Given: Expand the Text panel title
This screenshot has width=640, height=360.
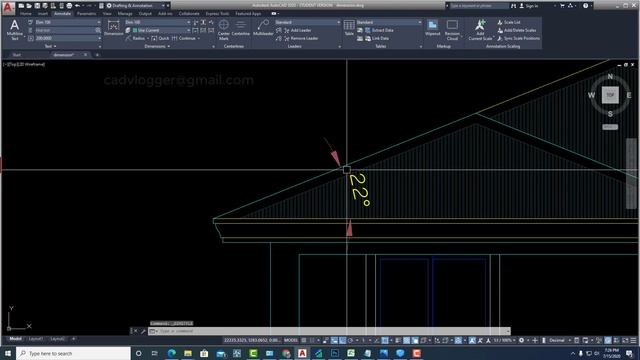Looking at the screenshot, I should [x=51, y=46].
